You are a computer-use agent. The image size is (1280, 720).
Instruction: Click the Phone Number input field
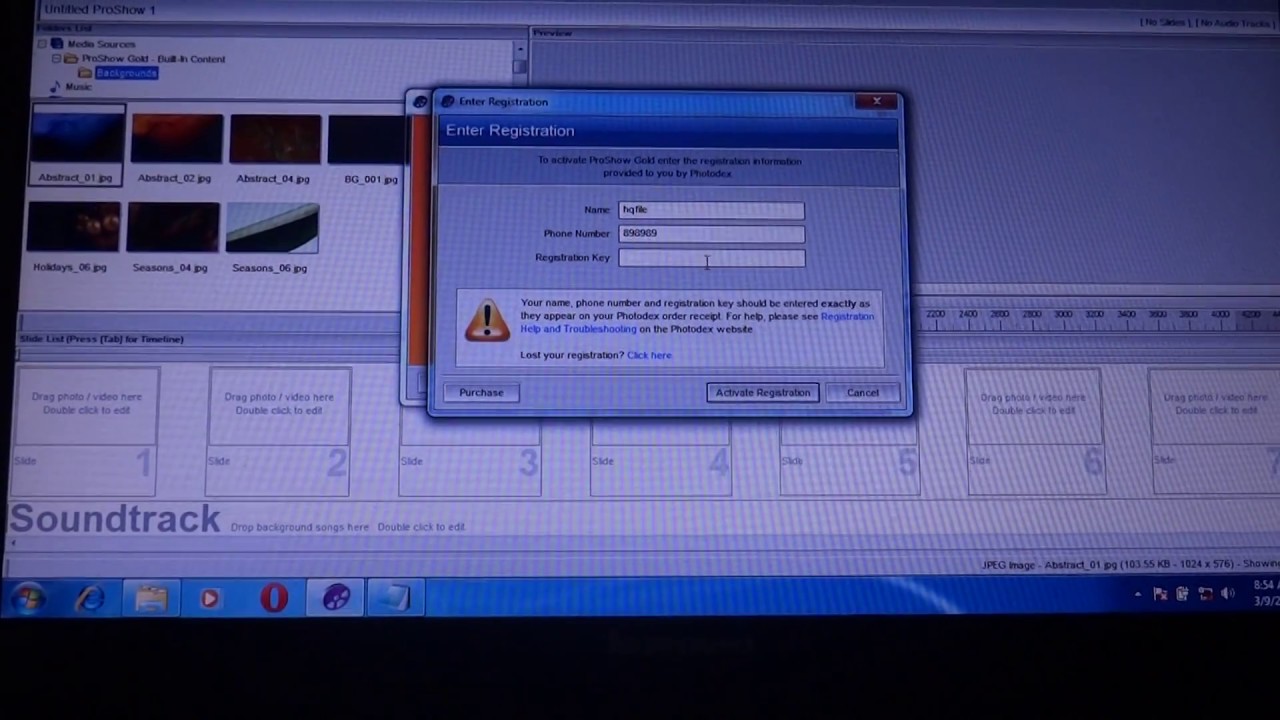pos(711,234)
